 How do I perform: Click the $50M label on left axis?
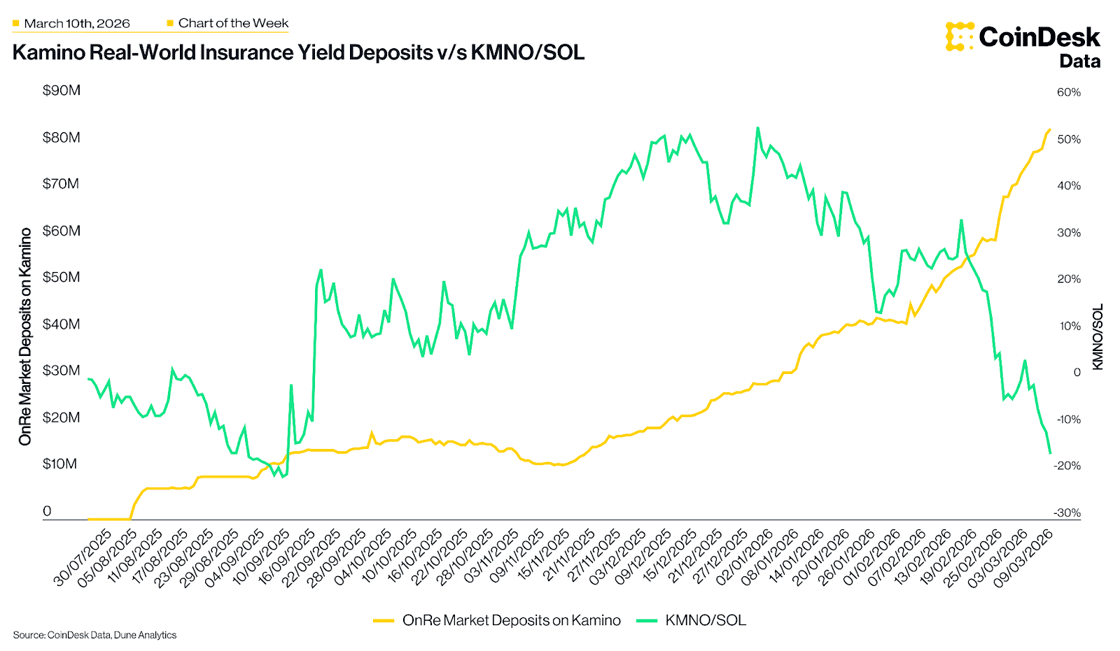pyautogui.click(x=61, y=278)
